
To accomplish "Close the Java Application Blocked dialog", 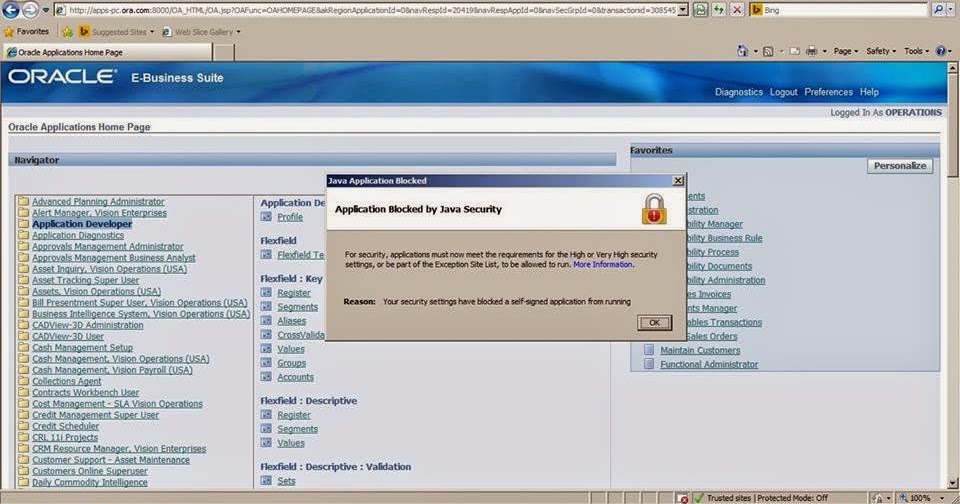I will click(678, 181).
